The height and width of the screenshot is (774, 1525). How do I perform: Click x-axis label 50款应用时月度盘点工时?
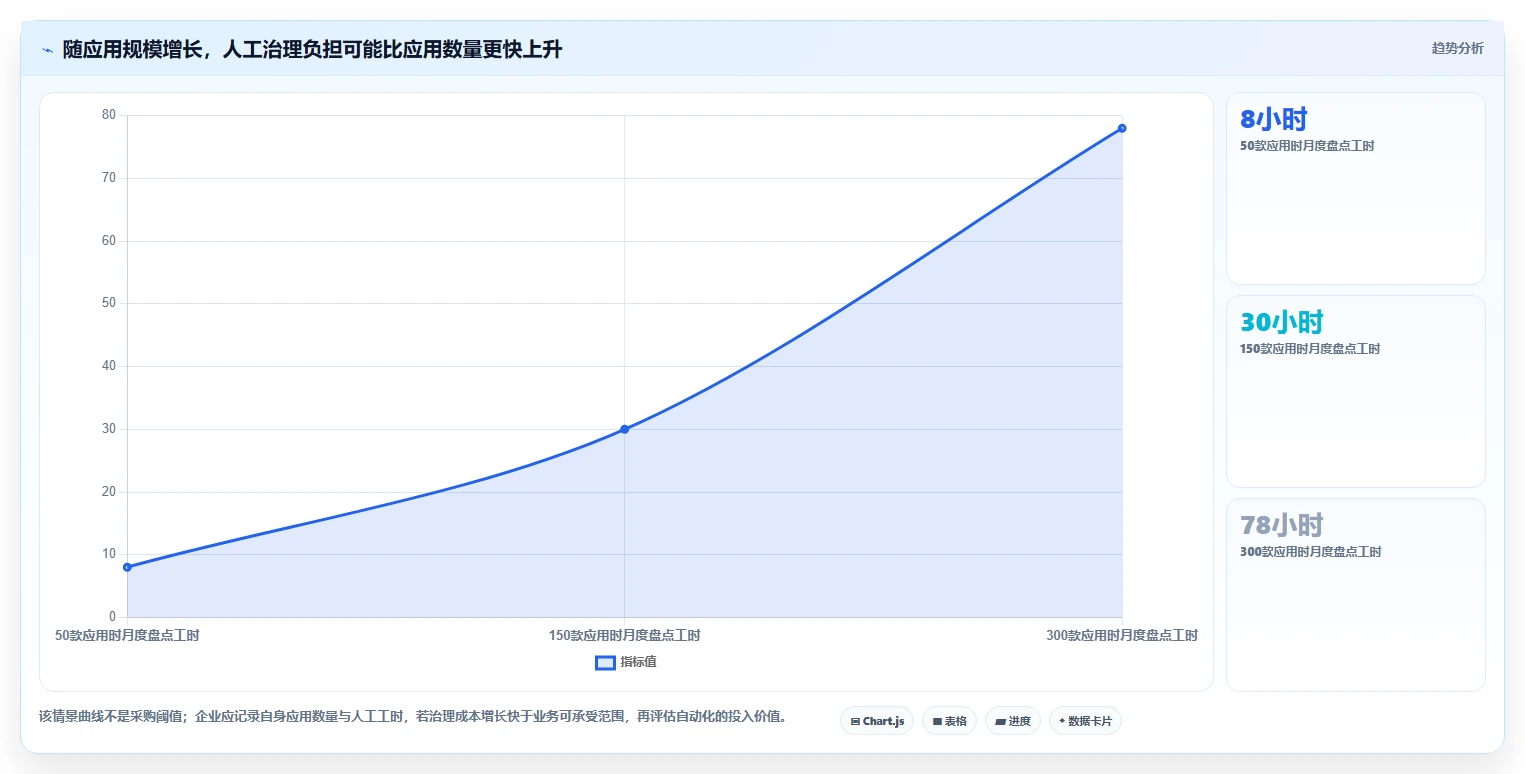127,635
